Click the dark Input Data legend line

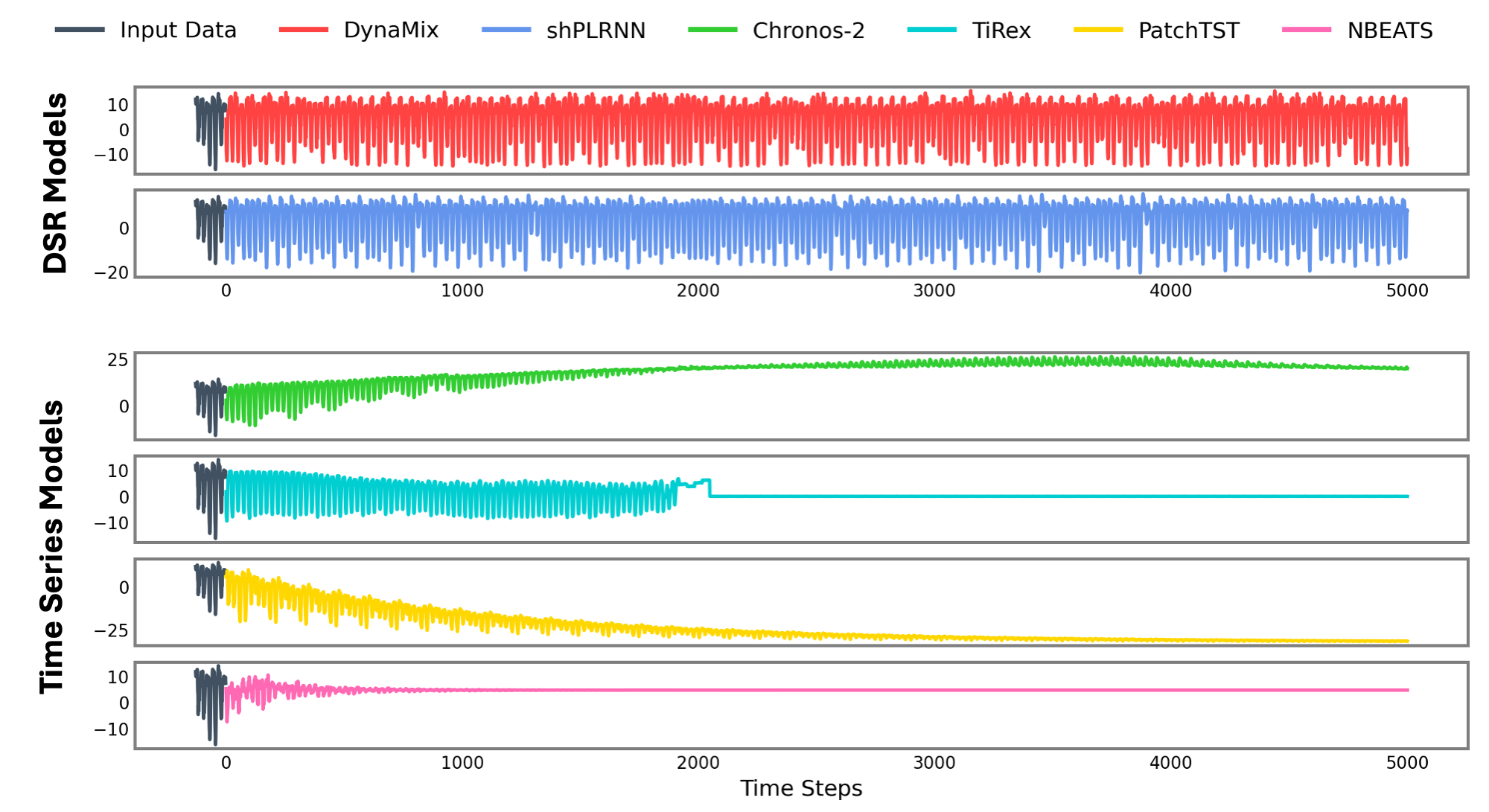click(x=80, y=30)
